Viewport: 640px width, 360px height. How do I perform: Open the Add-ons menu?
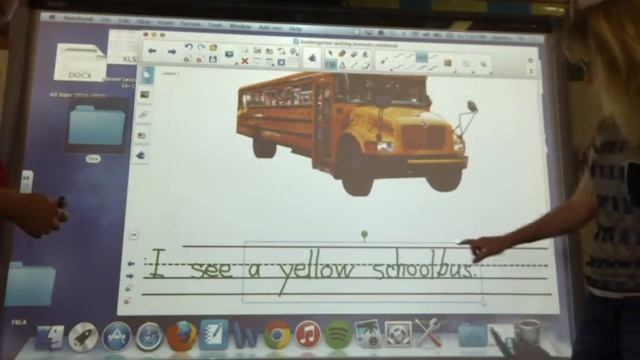[x=270, y=27]
